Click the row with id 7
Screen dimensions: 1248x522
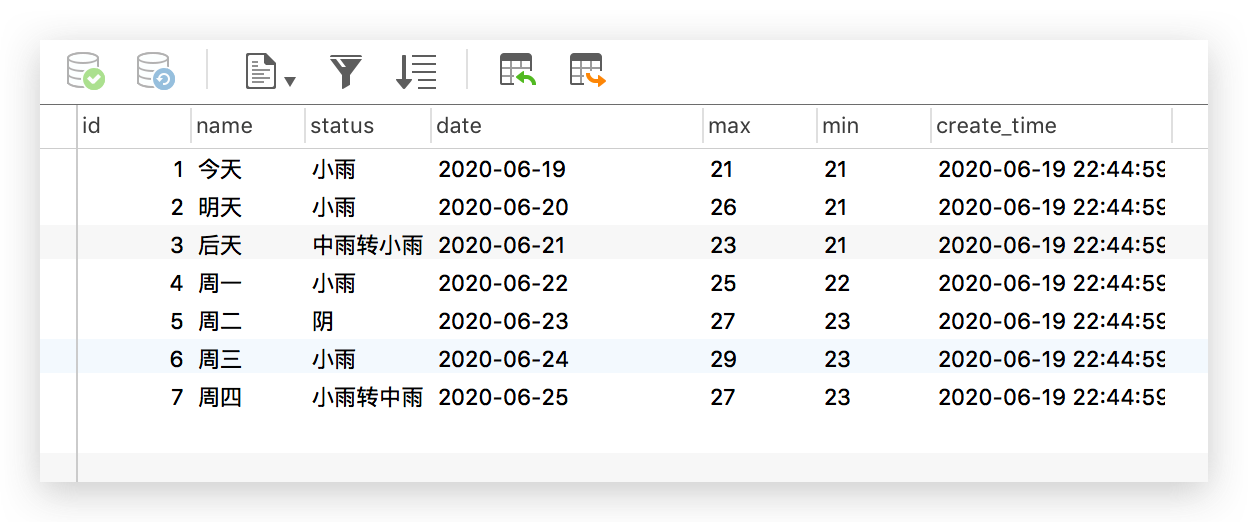(624, 397)
